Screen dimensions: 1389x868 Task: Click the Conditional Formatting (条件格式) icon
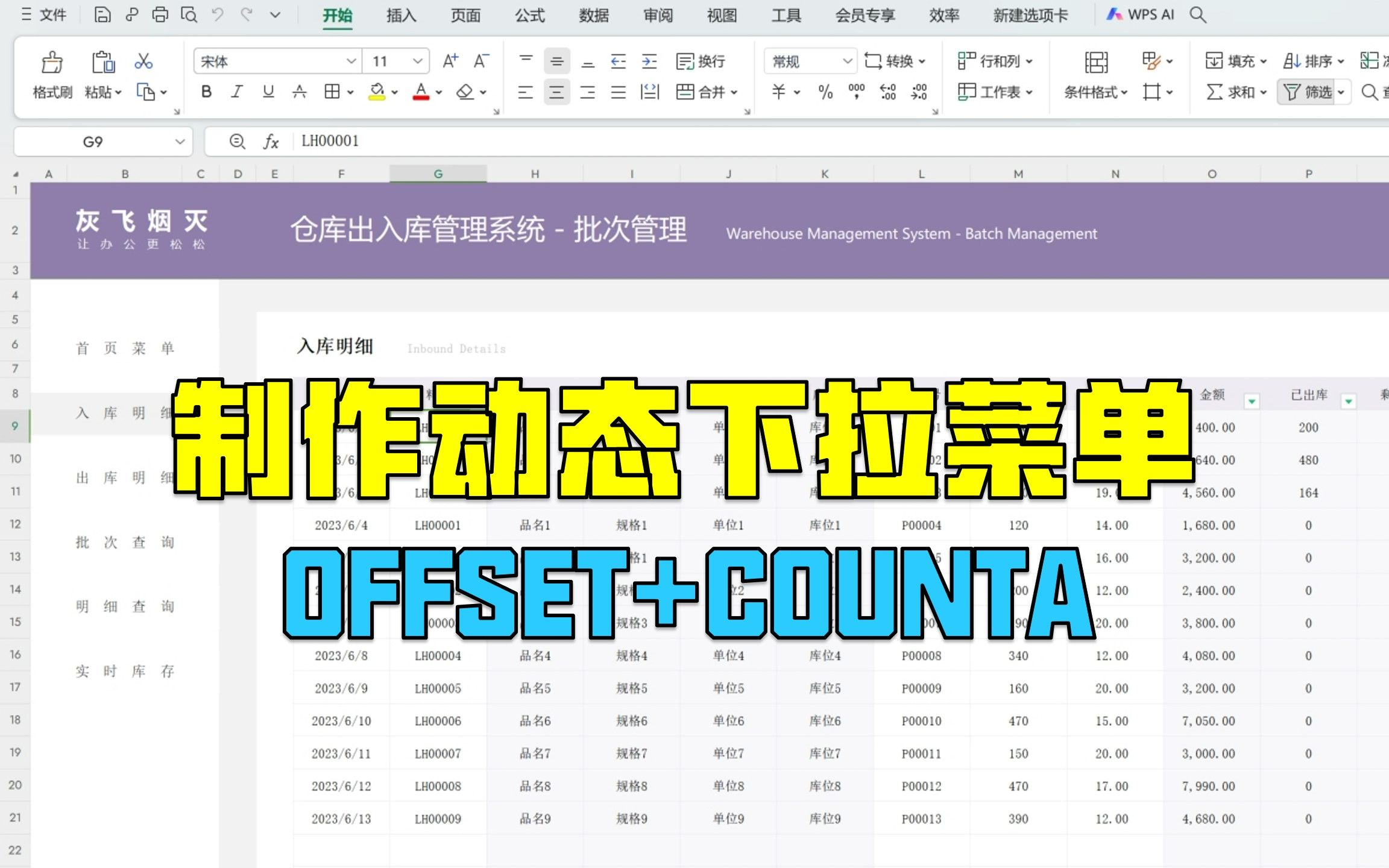coord(1095,61)
